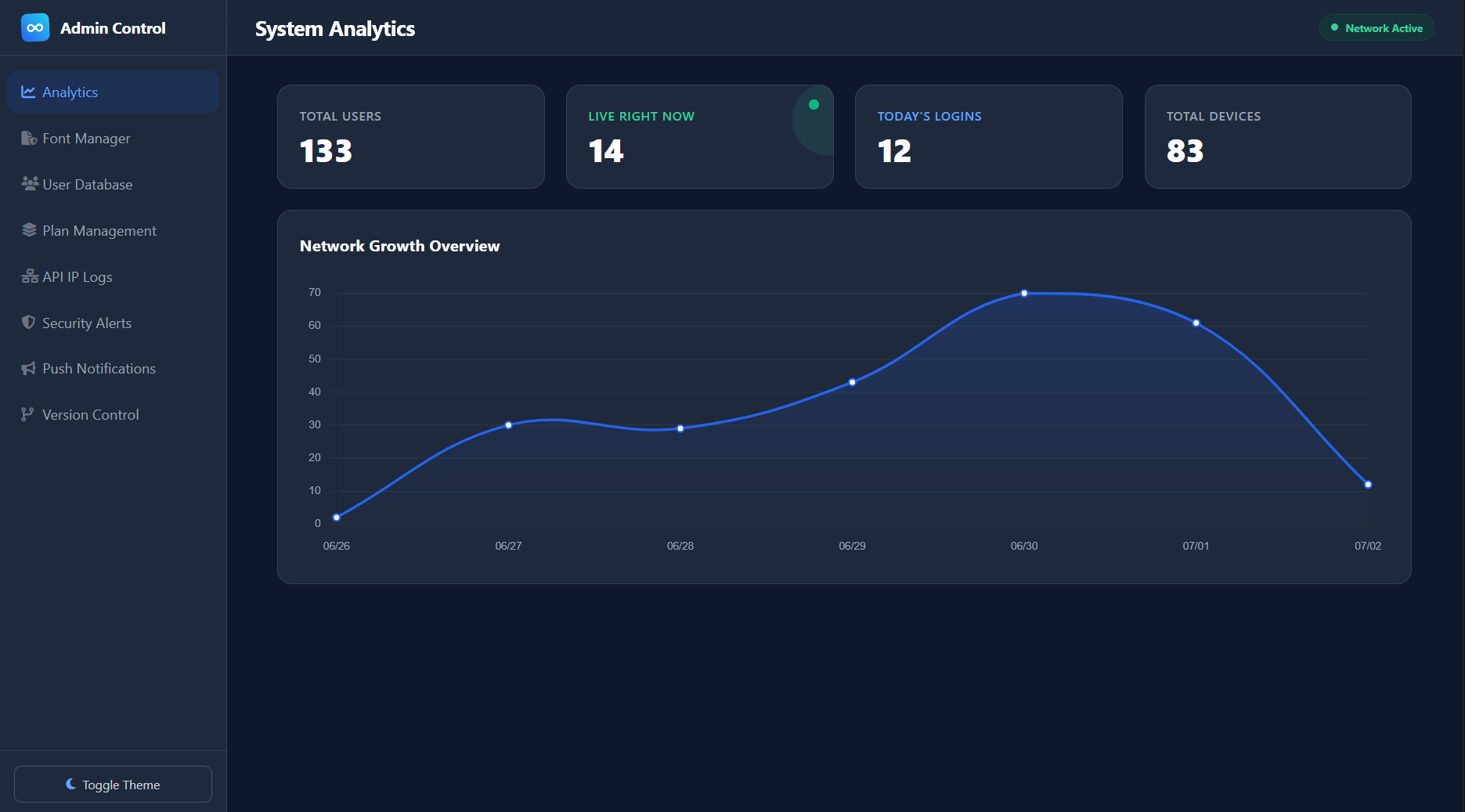This screenshot has width=1465, height=812.
Task: Select the Today's Logins card label
Action: point(929,116)
